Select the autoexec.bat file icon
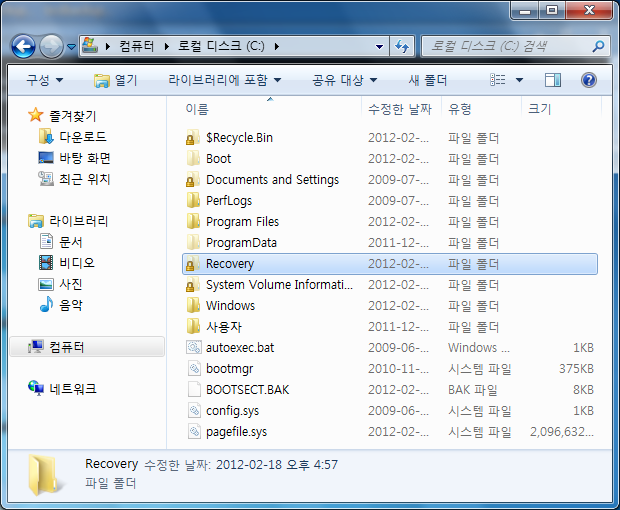 pos(194,348)
